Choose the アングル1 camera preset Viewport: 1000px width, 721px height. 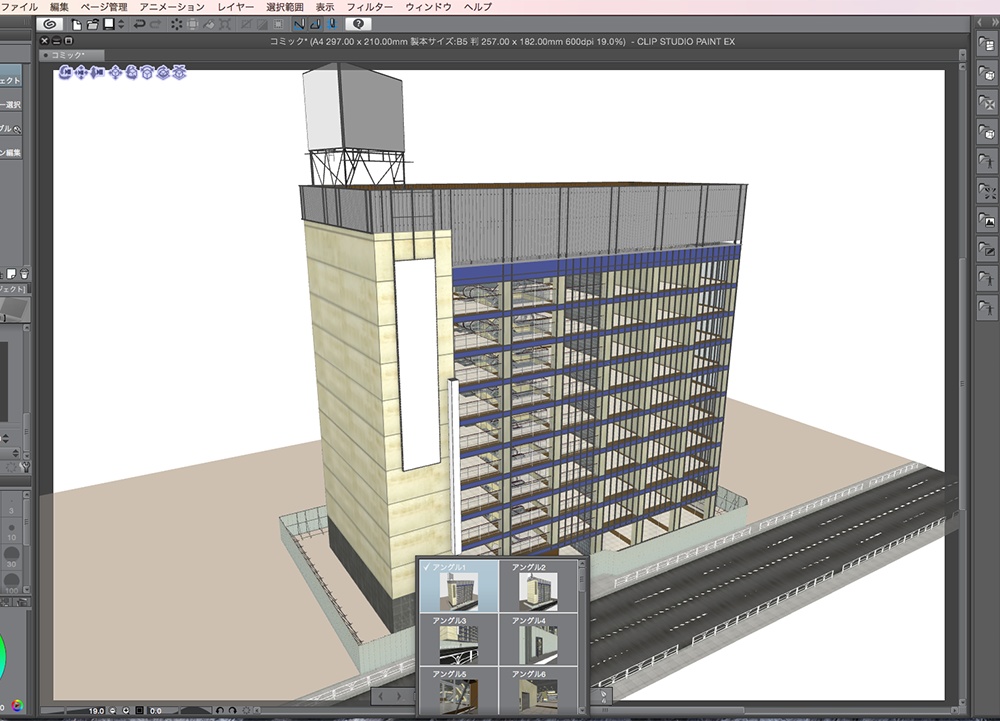(459, 586)
